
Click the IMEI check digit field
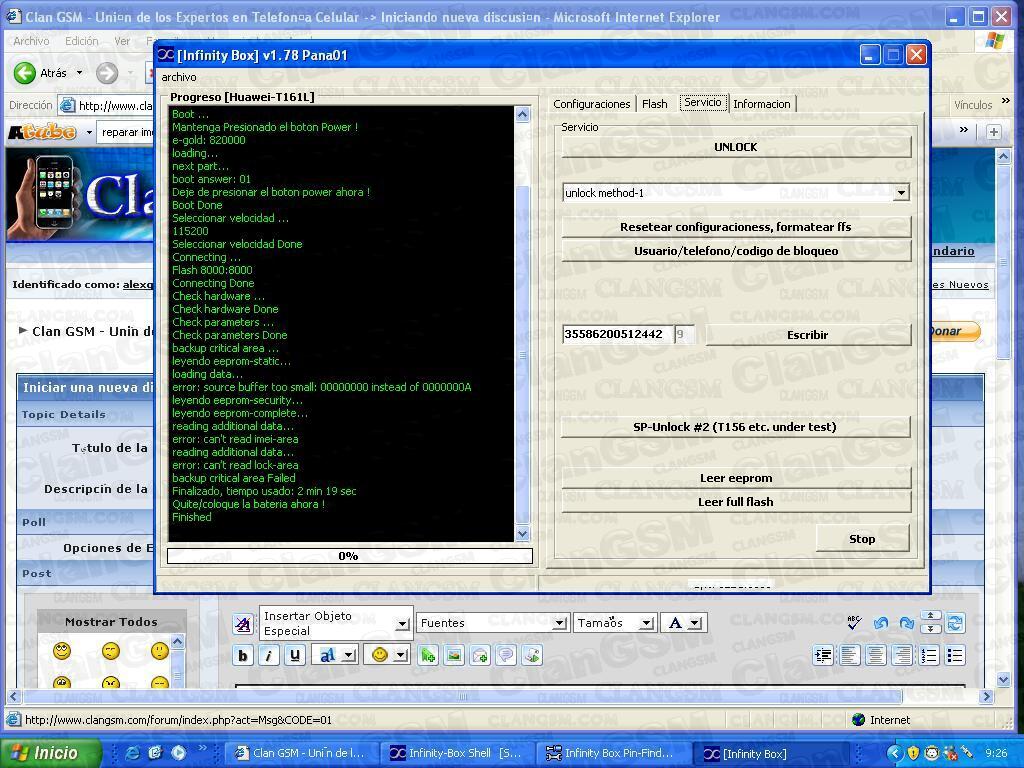point(684,334)
